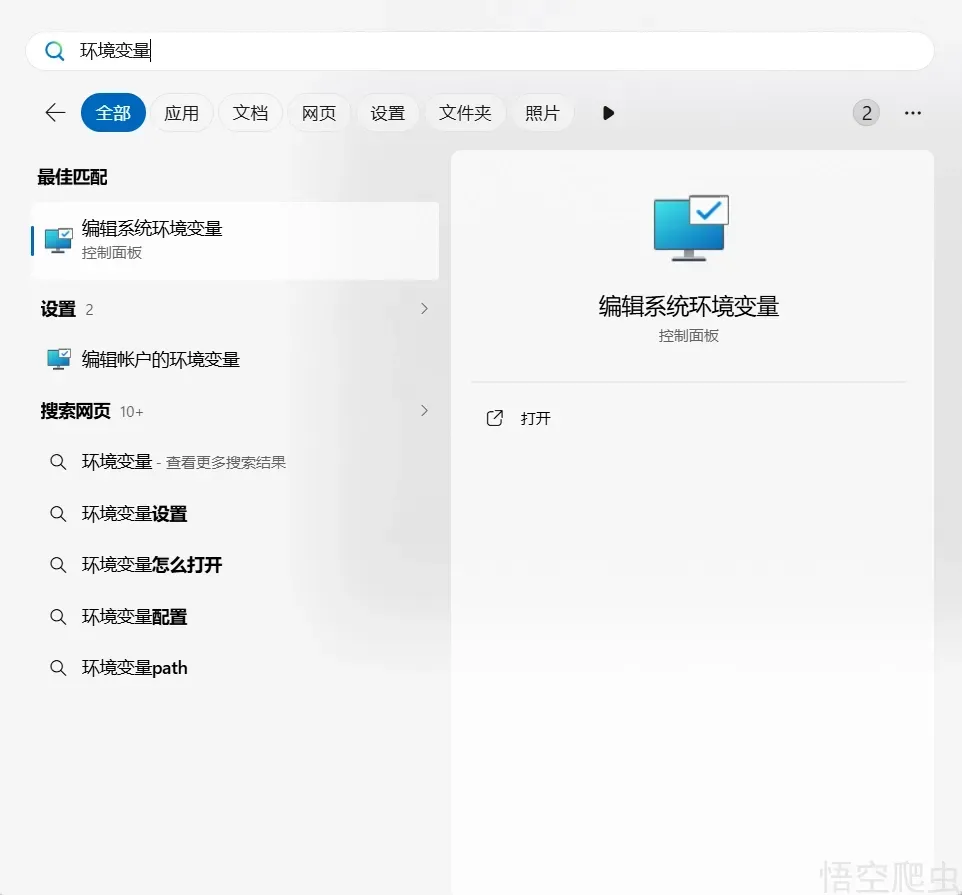The width and height of the screenshot is (962, 895).
Task: Select the 文档 filter tab
Action: [x=250, y=113]
